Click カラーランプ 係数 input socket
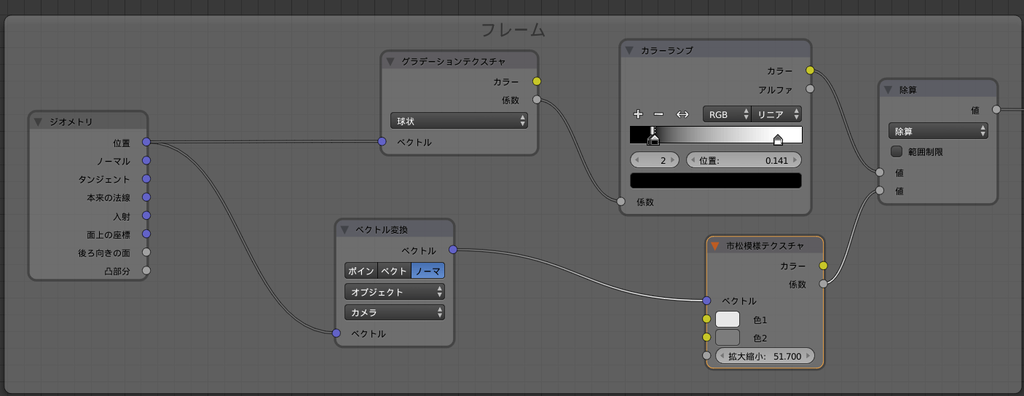This screenshot has width=1024, height=396. (621, 202)
